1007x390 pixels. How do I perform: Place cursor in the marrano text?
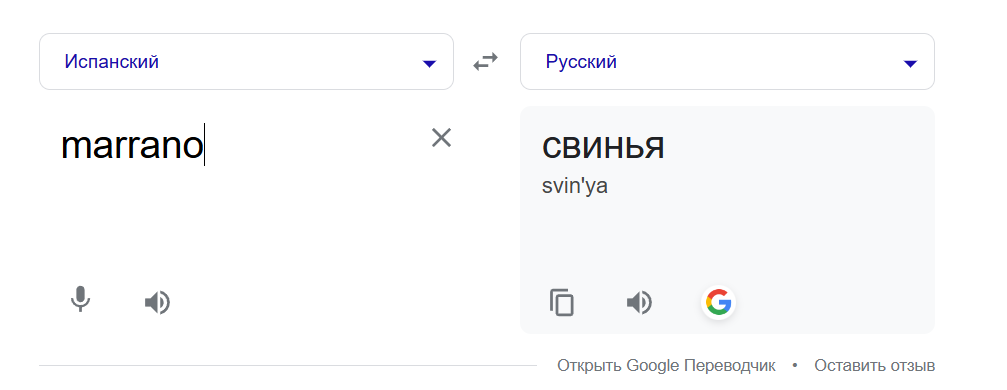pyautogui.click(x=132, y=146)
